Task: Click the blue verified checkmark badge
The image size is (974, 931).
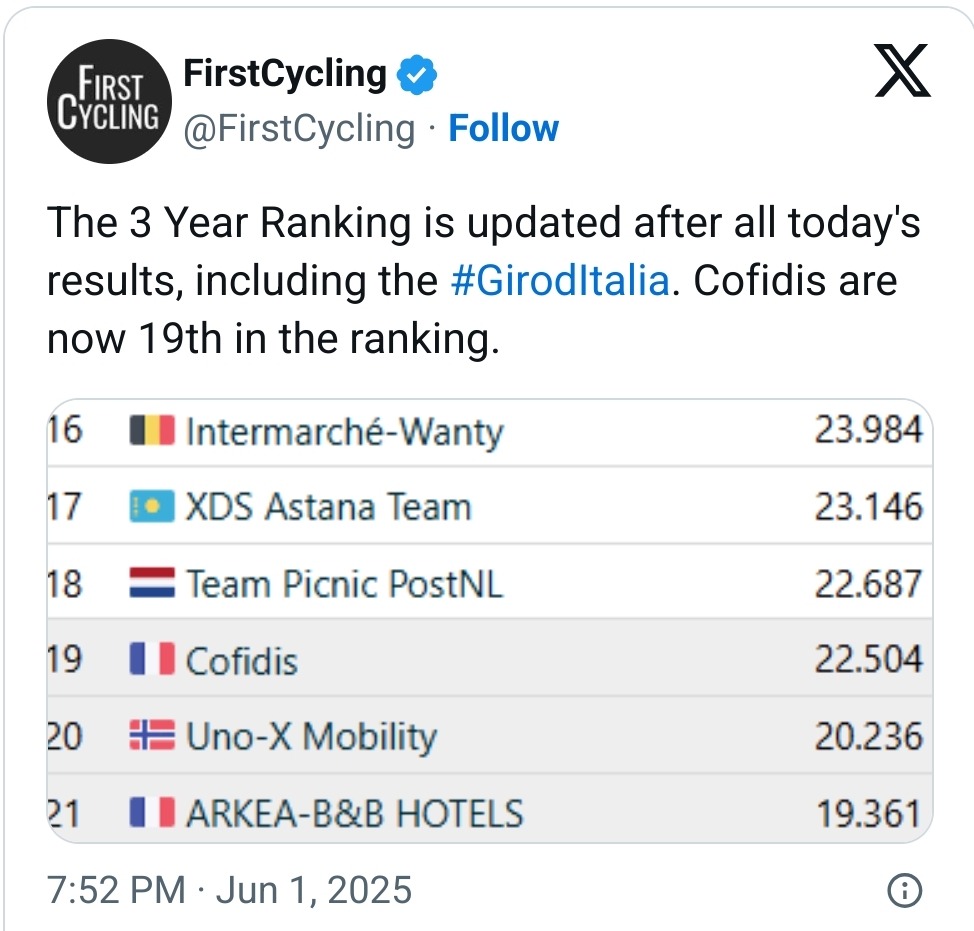Action: [x=417, y=76]
